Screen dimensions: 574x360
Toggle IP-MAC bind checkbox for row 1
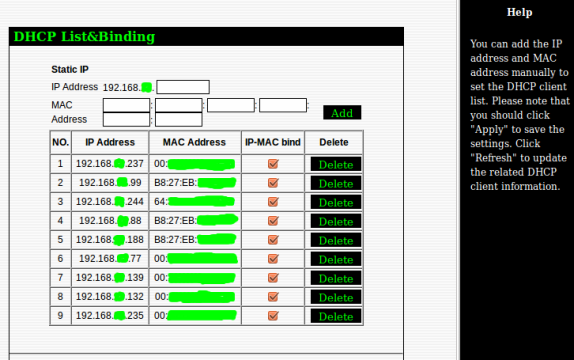tap(273, 164)
